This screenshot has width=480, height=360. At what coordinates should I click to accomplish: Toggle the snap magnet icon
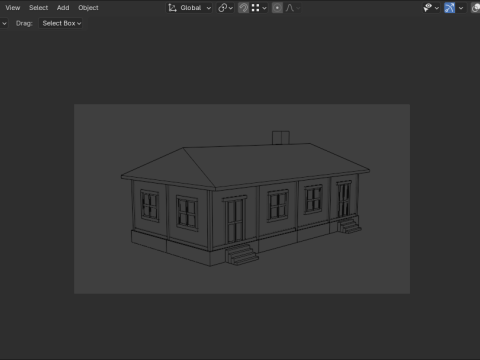click(x=243, y=8)
